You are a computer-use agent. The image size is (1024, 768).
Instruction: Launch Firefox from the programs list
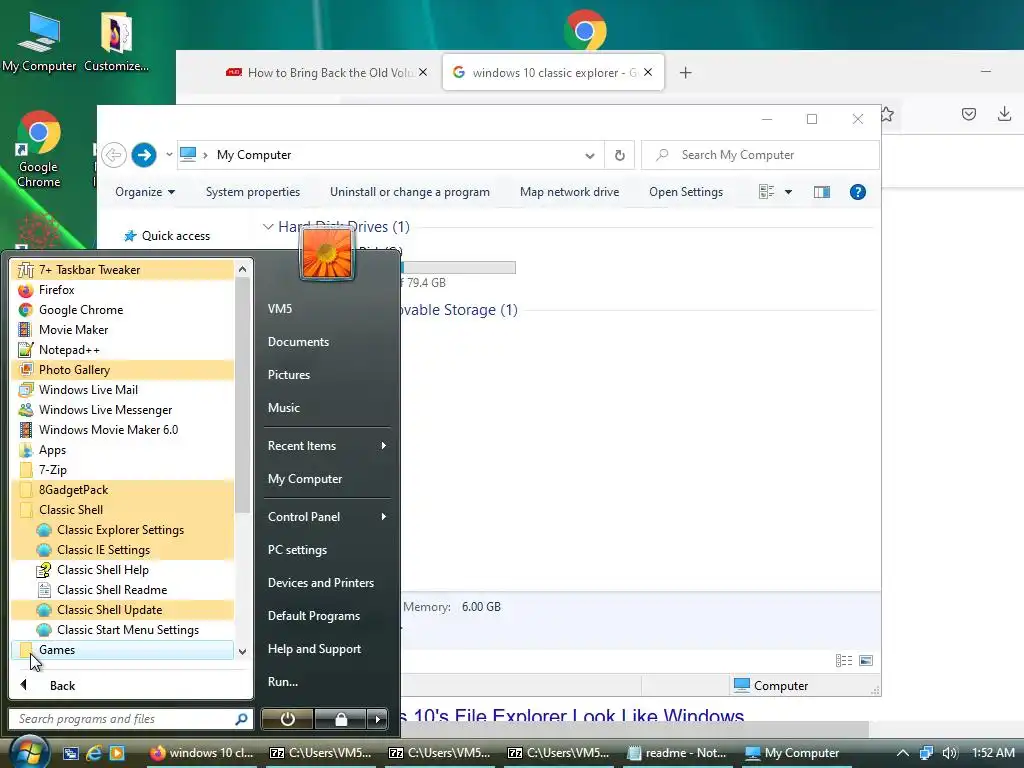coord(122,289)
